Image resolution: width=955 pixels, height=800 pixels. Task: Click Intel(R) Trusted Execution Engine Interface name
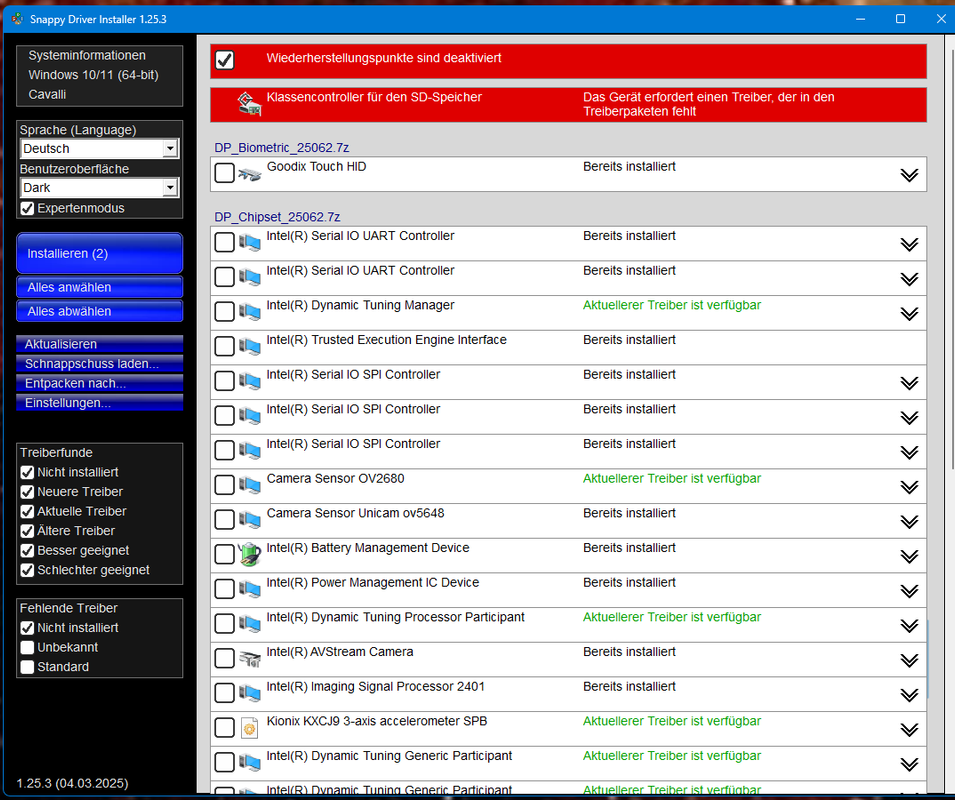[387, 340]
